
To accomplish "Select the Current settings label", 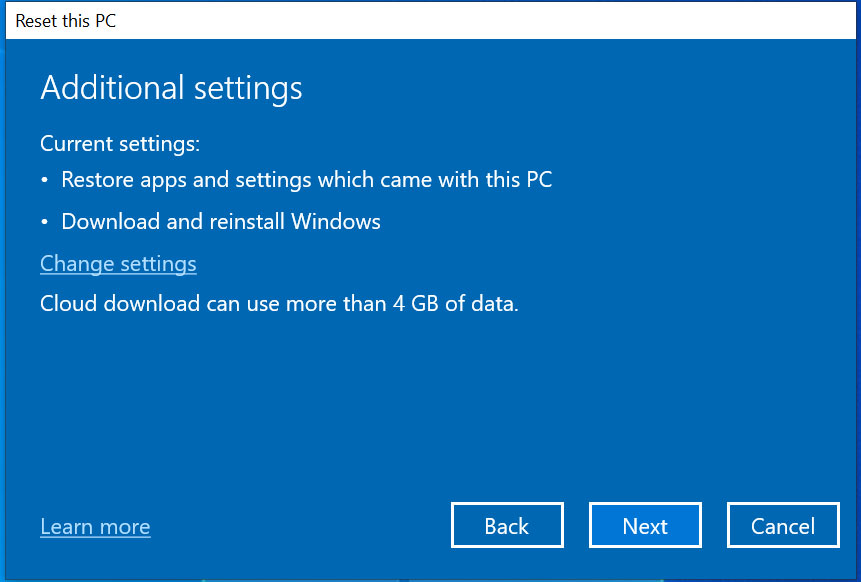I will tap(120, 144).
